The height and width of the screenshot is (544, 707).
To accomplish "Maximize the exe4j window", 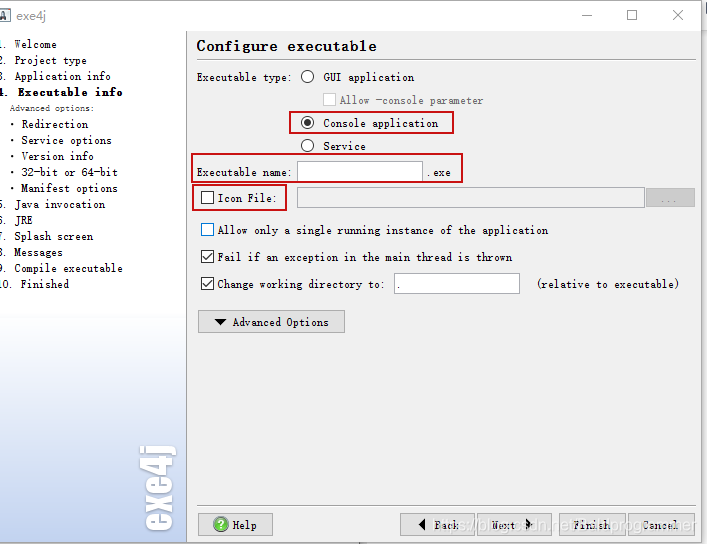I will [x=632, y=15].
